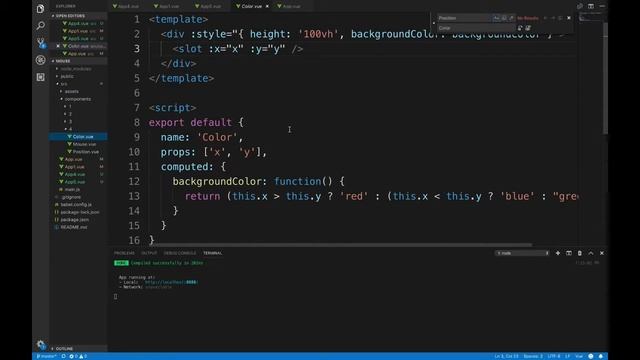Open the Debug view in activity bar
Image resolution: width=640 pixels, height=360 pixels.
(x=40, y=60)
